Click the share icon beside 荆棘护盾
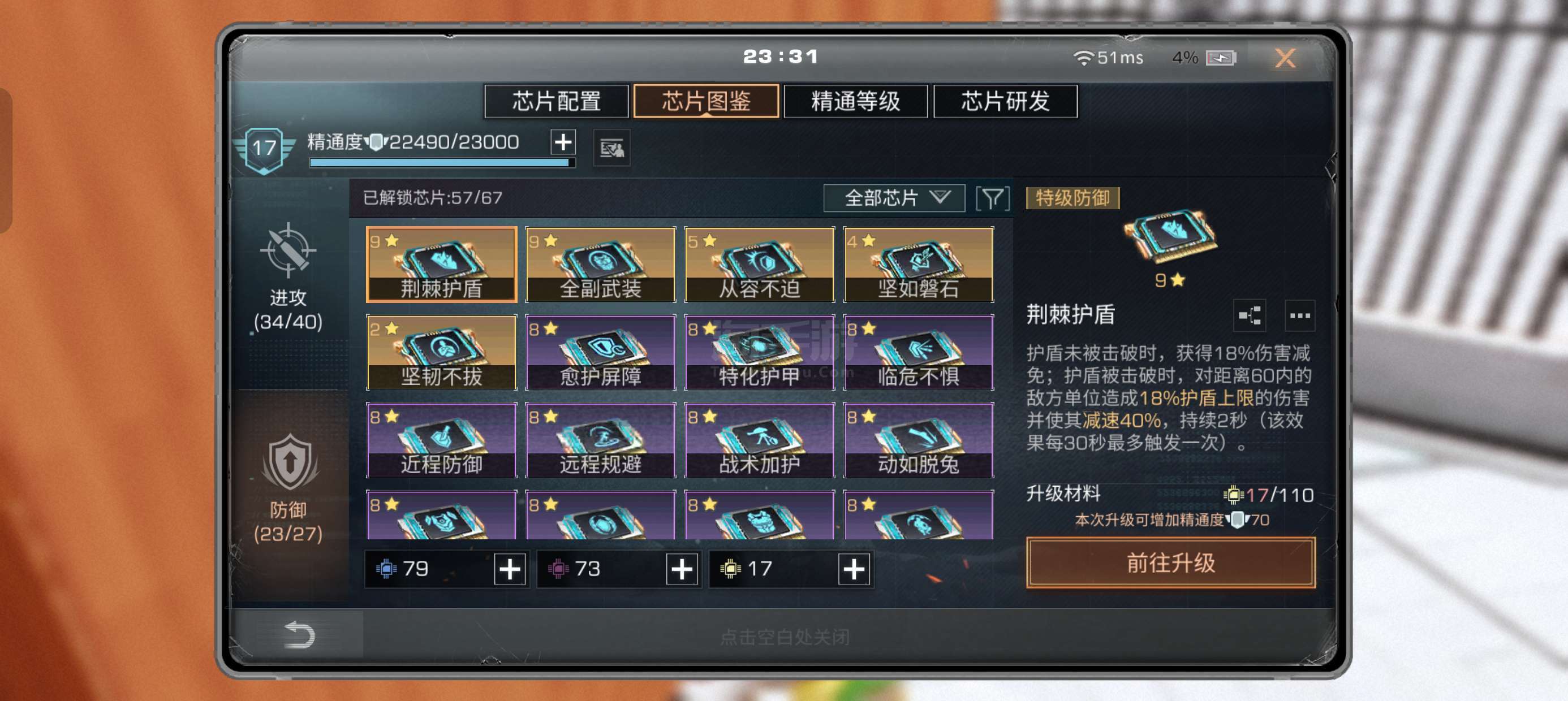This screenshot has height=701, width=1568. (1249, 315)
